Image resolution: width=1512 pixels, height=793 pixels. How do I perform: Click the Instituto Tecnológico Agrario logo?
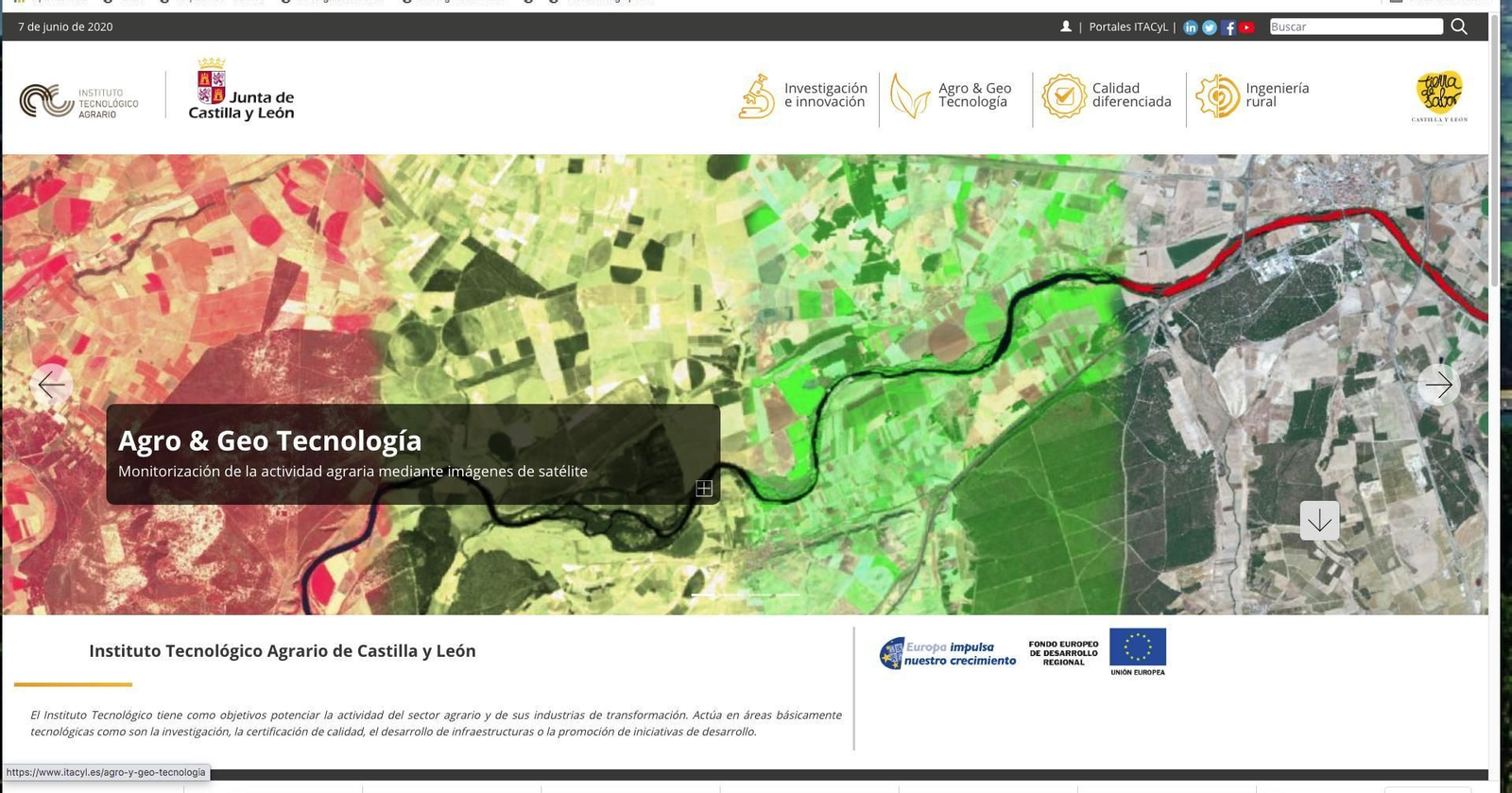[x=79, y=101]
